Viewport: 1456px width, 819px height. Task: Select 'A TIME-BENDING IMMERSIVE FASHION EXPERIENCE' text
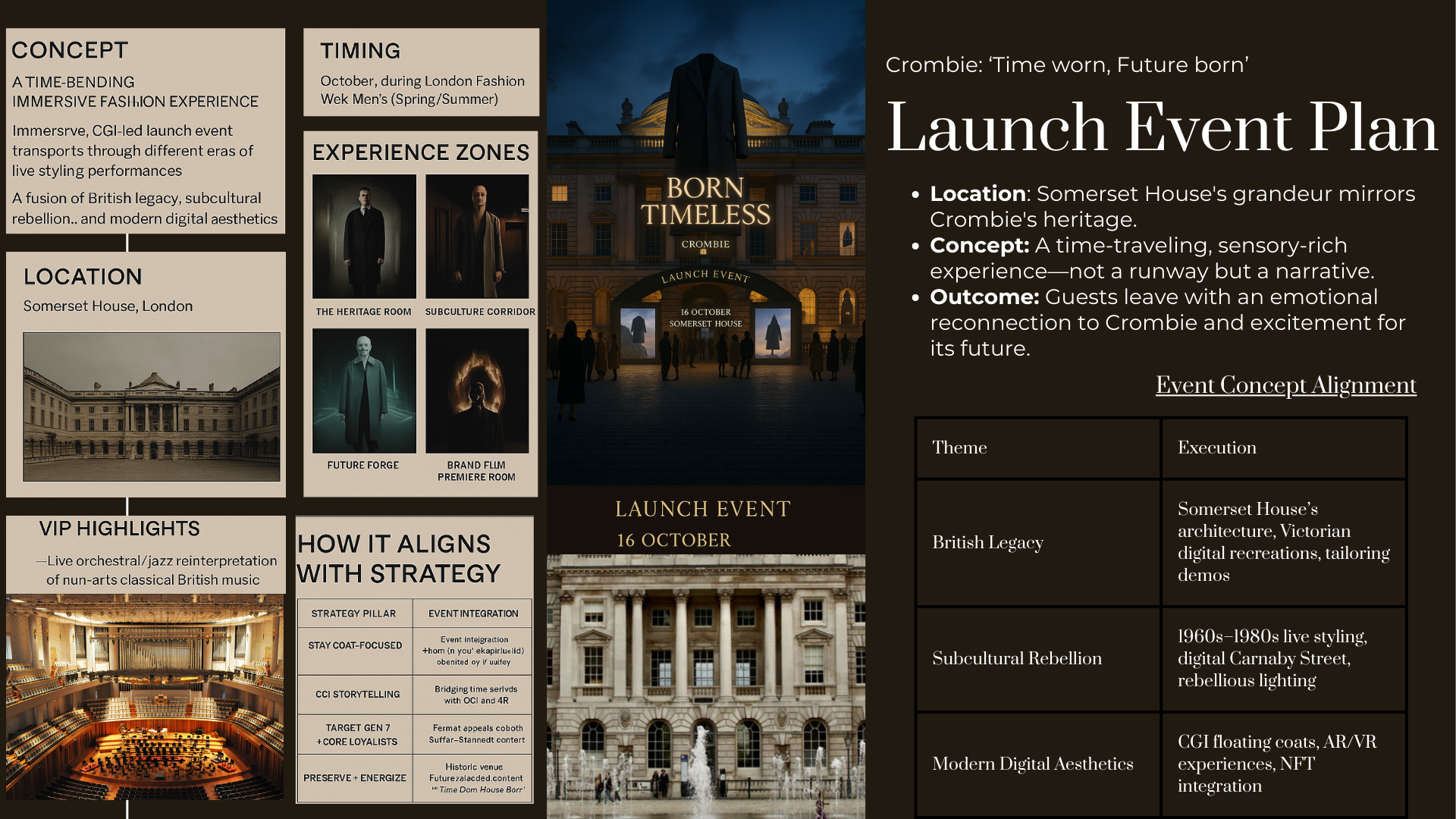tap(135, 92)
